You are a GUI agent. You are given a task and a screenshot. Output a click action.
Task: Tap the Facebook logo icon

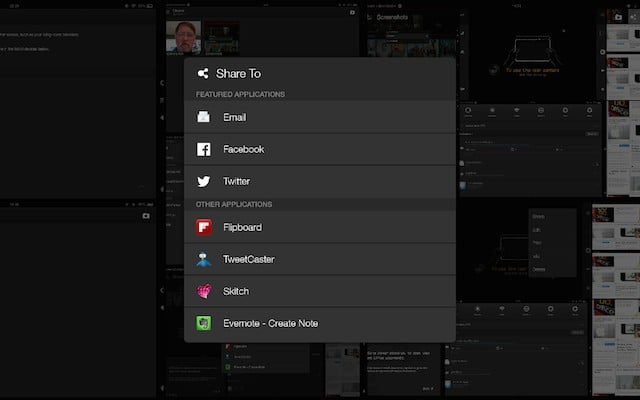point(204,149)
